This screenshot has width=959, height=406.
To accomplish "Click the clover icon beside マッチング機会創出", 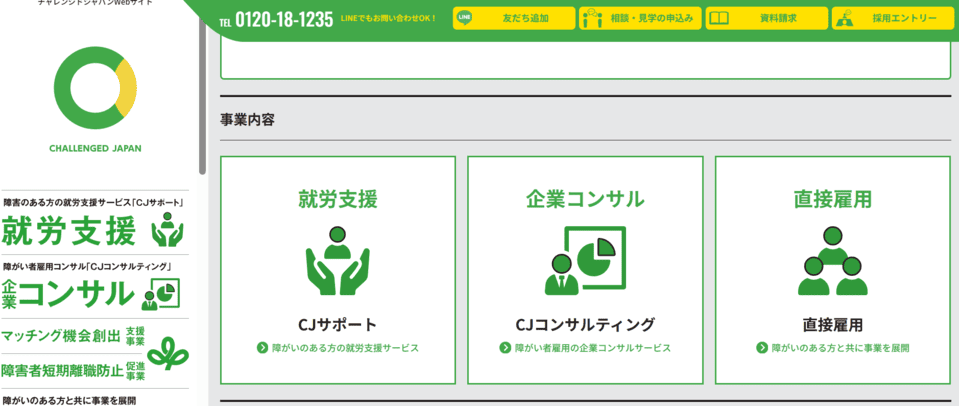I will (x=168, y=353).
